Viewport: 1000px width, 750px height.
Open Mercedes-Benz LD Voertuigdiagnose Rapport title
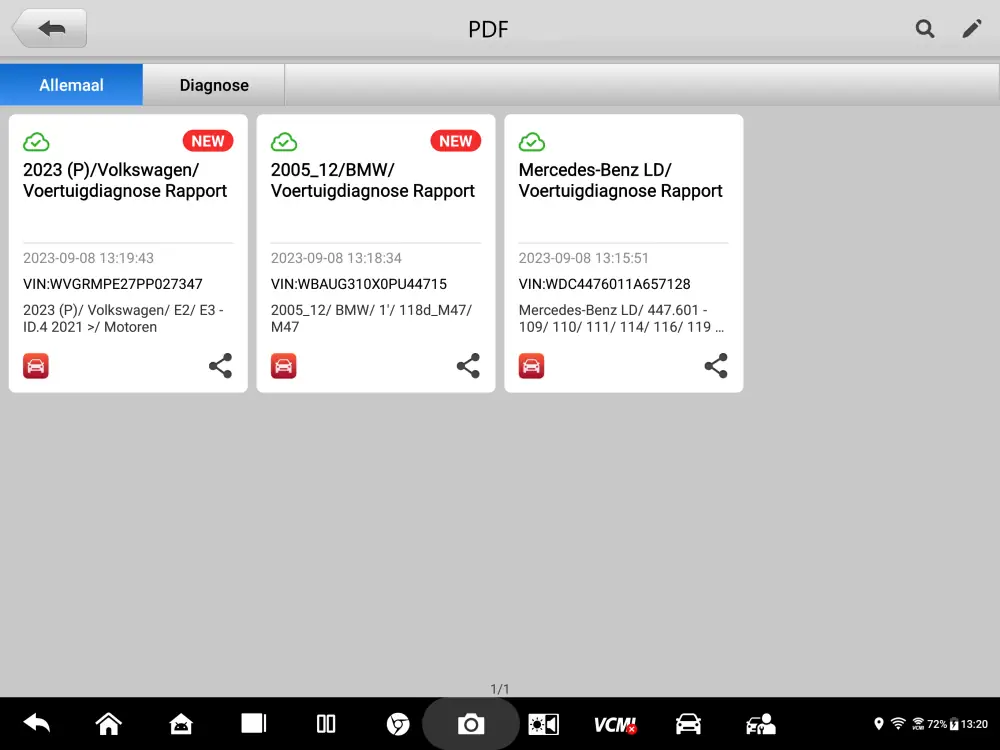pyautogui.click(x=621, y=180)
